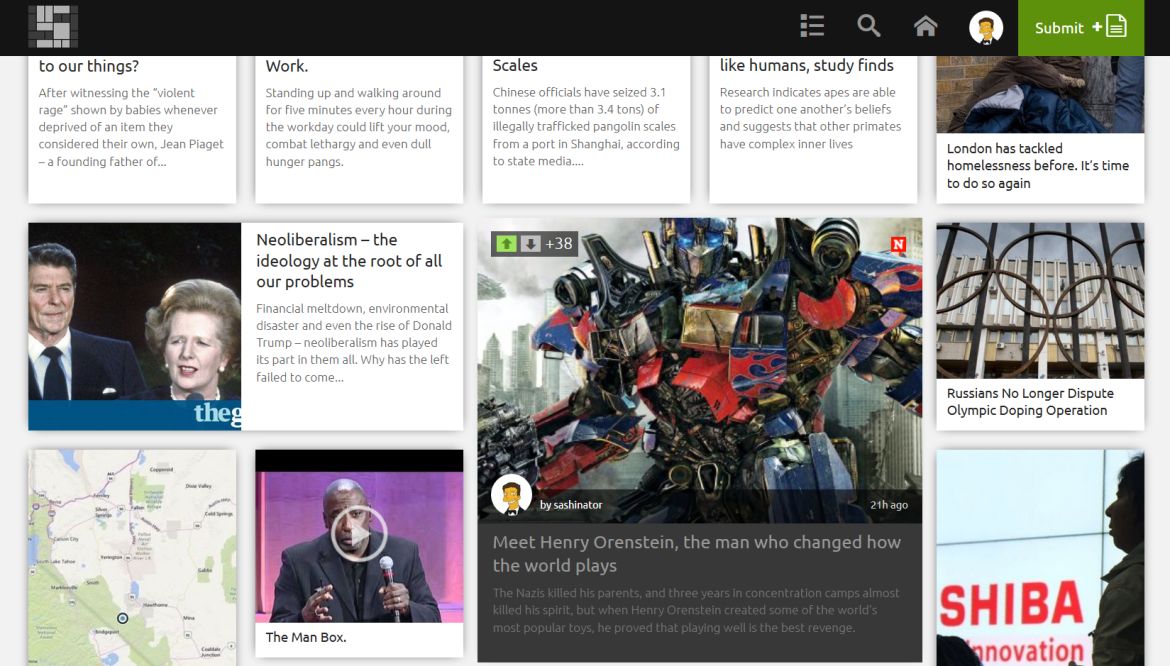The width and height of the screenshot is (1170, 666).
Task: Open London homelessness article title
Action: click(1037, 166)
